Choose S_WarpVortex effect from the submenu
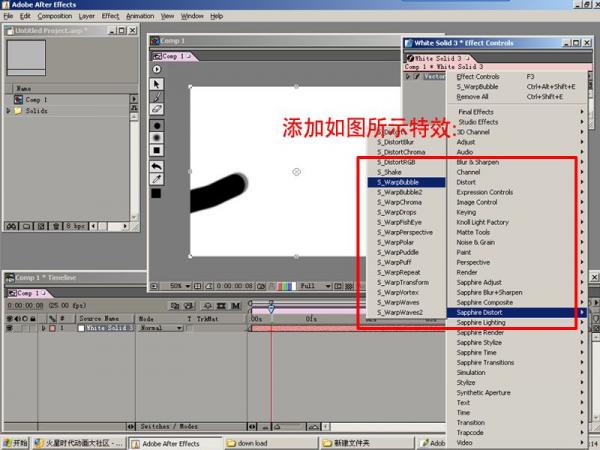 [x=406, y=292]
